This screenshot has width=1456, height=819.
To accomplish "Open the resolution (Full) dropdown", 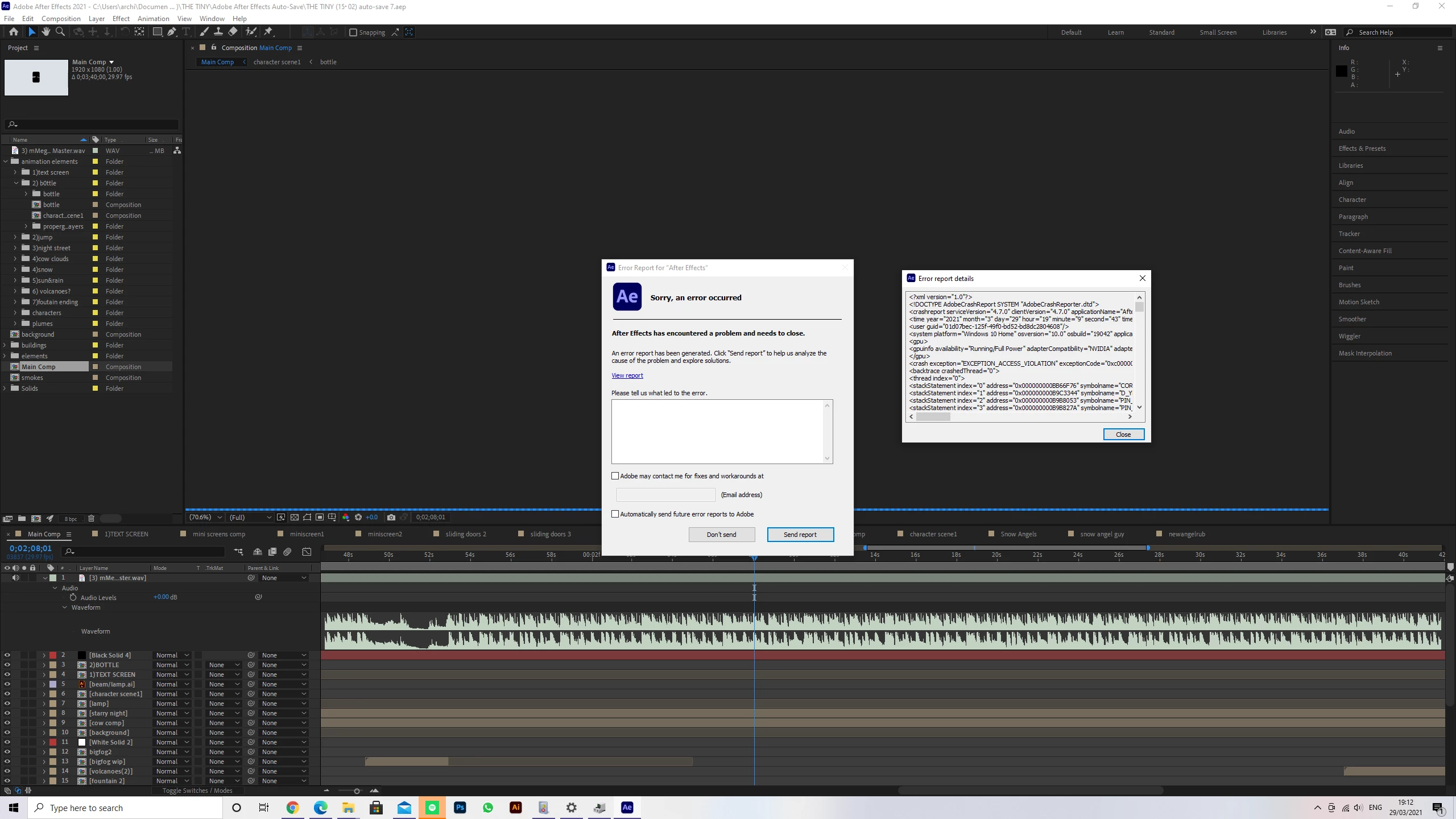I will (250, 517).
